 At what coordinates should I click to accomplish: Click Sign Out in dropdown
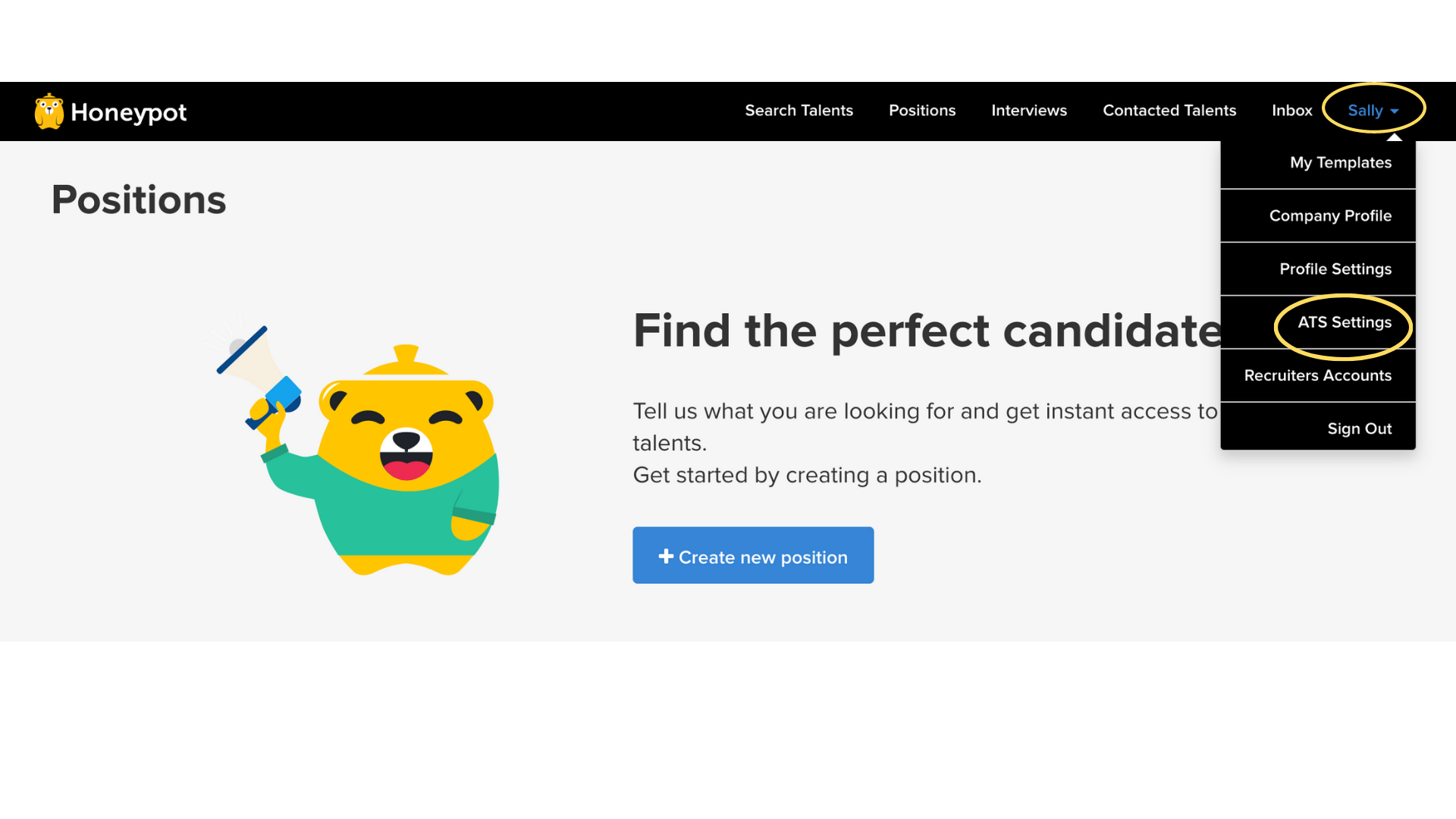(x=1359, y=428)
